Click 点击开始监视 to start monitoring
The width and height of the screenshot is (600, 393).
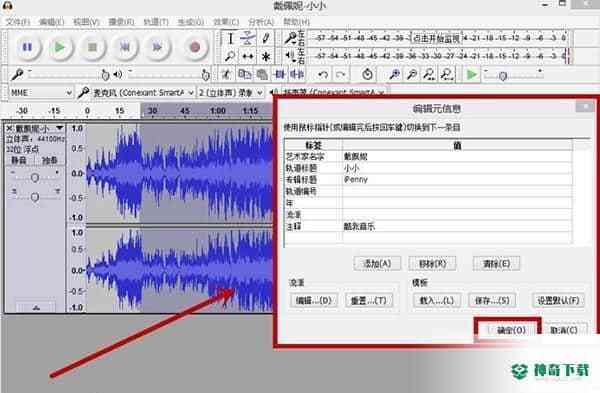pos(437,38)
